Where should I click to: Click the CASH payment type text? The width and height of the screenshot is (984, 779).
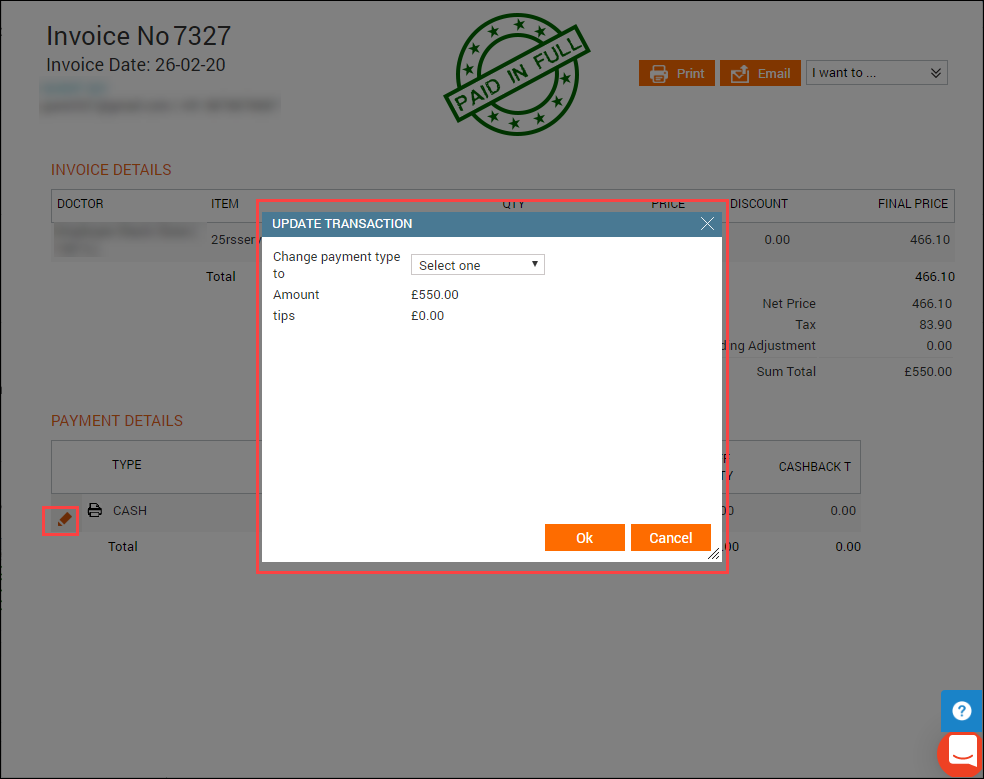tap(130, 510)
